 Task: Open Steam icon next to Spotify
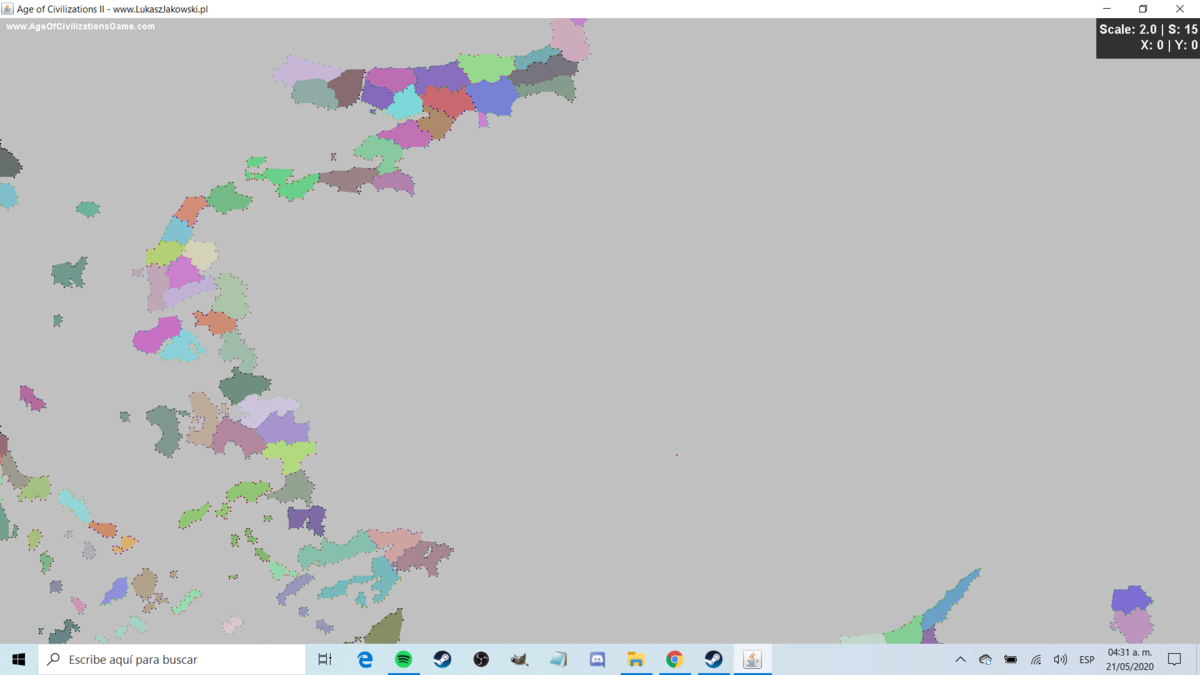click(442, 659)
